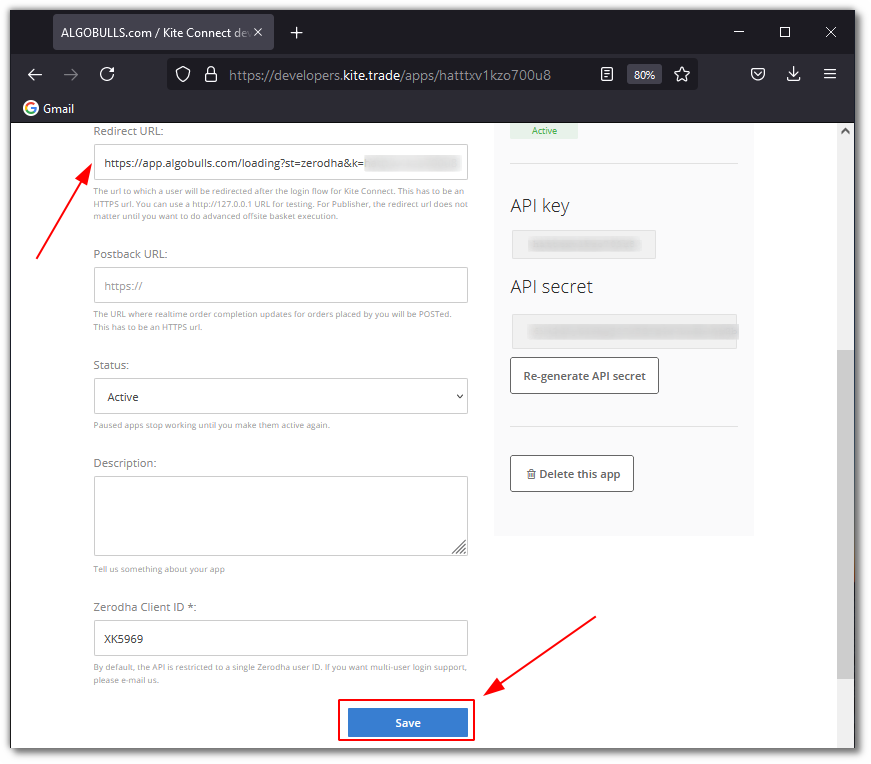871x764 pixels.
Task: Select the ALGOBULLS.com / Kite Connect tab
Action: click(x=163, y=32)
